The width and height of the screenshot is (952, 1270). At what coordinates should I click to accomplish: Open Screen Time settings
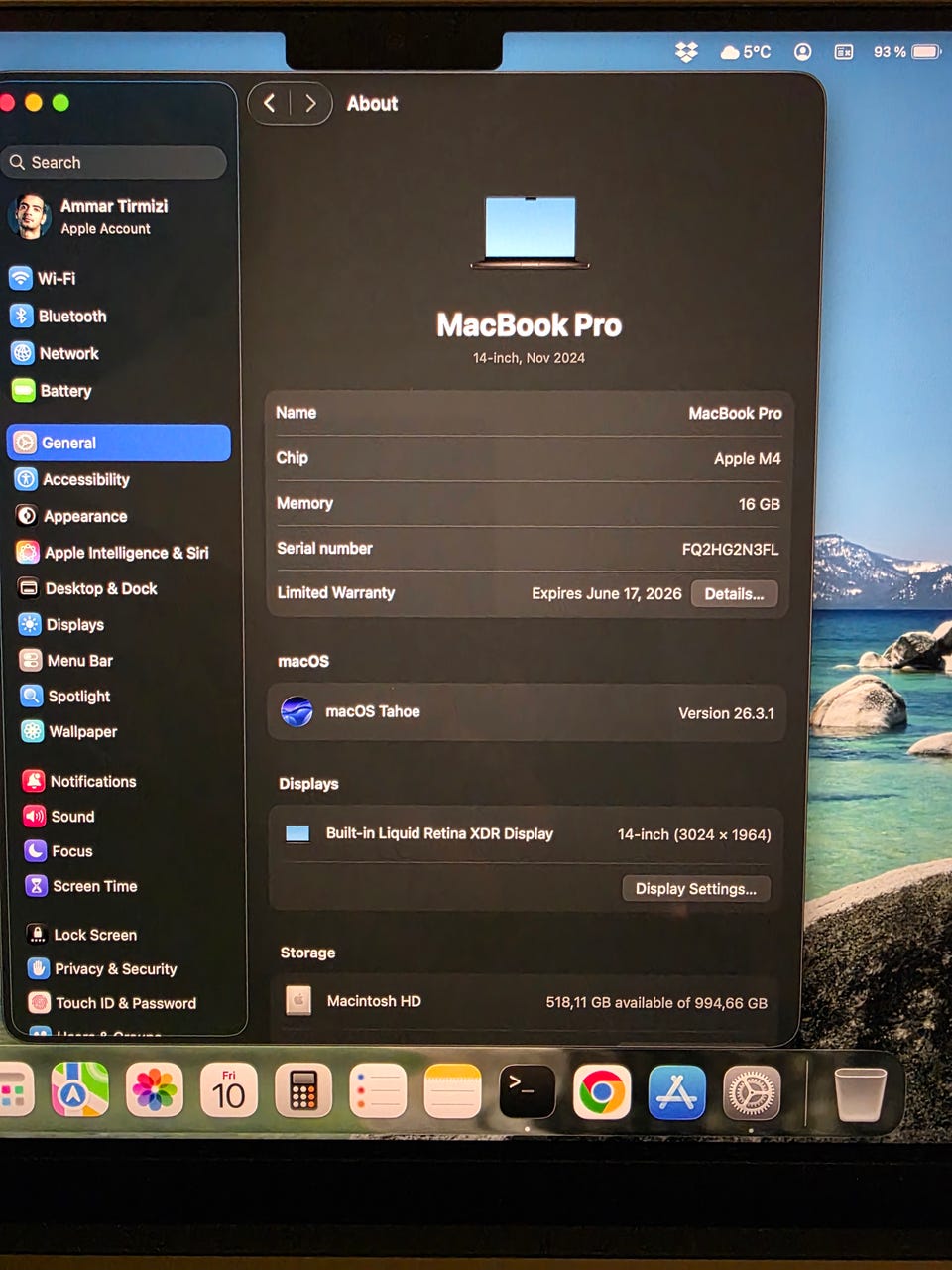[82, 885]
